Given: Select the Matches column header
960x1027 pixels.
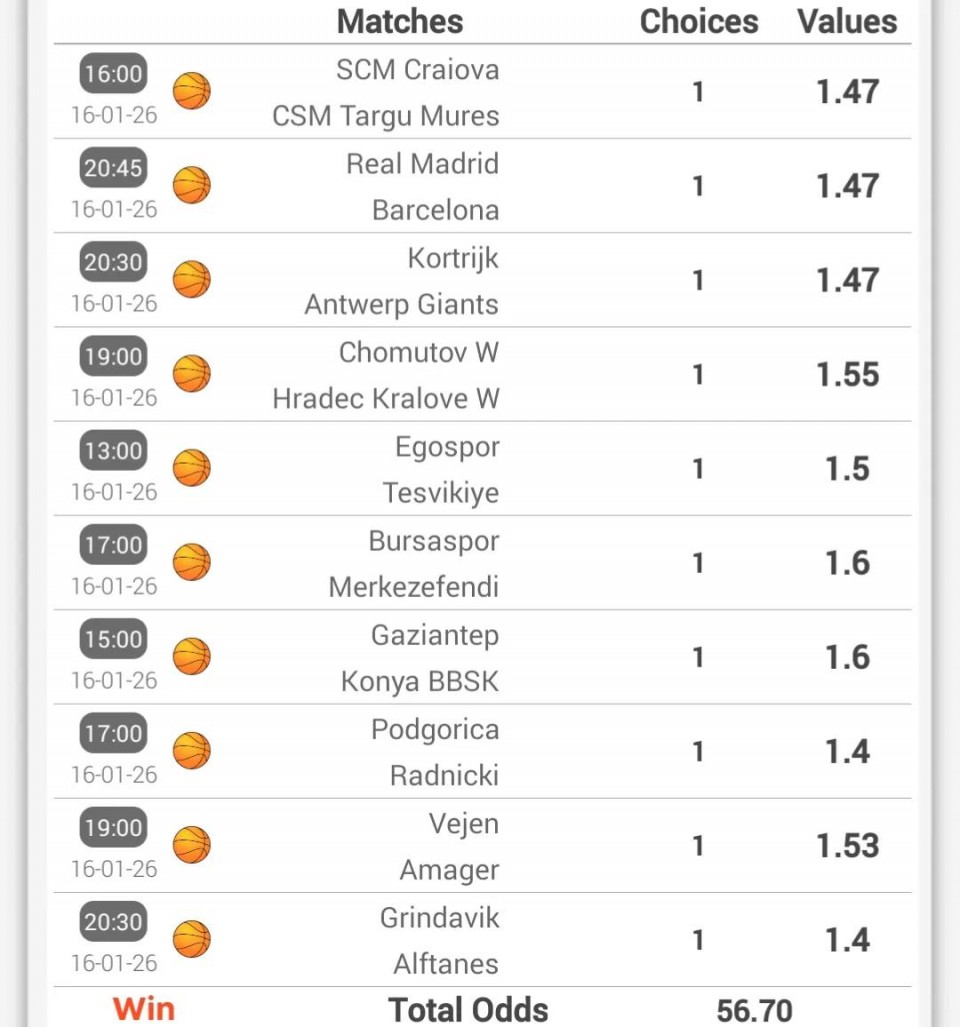Looking at the screenshot, I should point(400,21).
